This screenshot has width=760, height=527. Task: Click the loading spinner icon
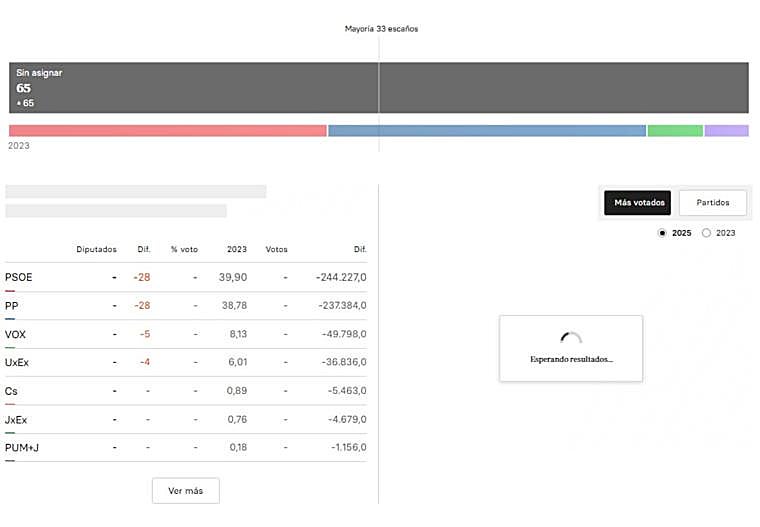(x=570, y=339)
